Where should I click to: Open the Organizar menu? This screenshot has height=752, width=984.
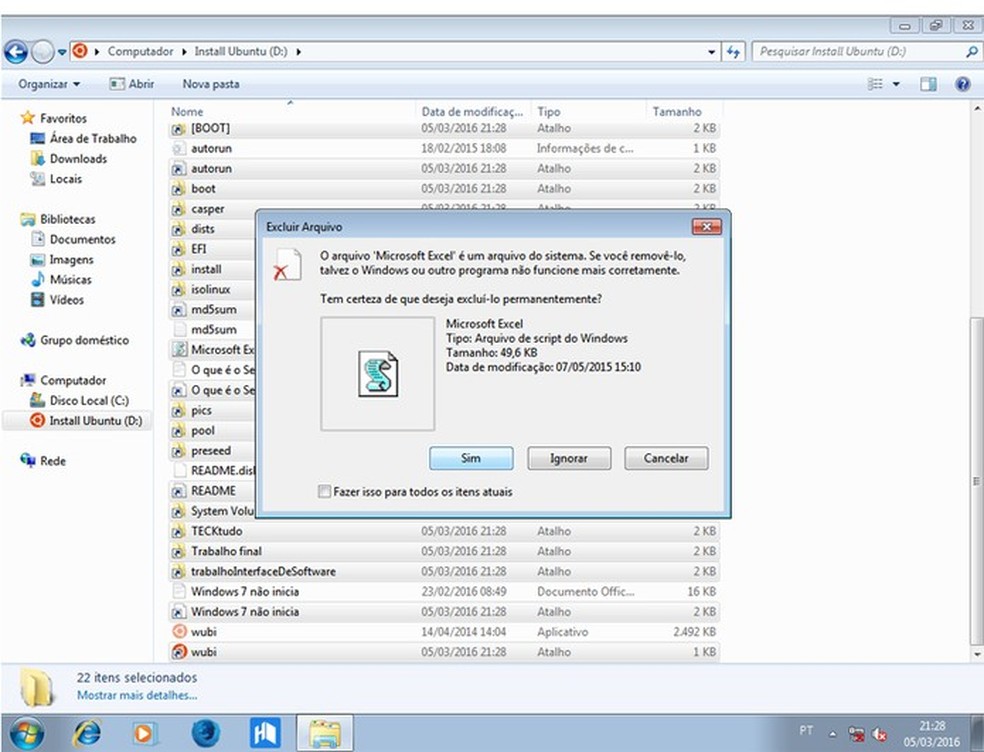tap(49, 84)
